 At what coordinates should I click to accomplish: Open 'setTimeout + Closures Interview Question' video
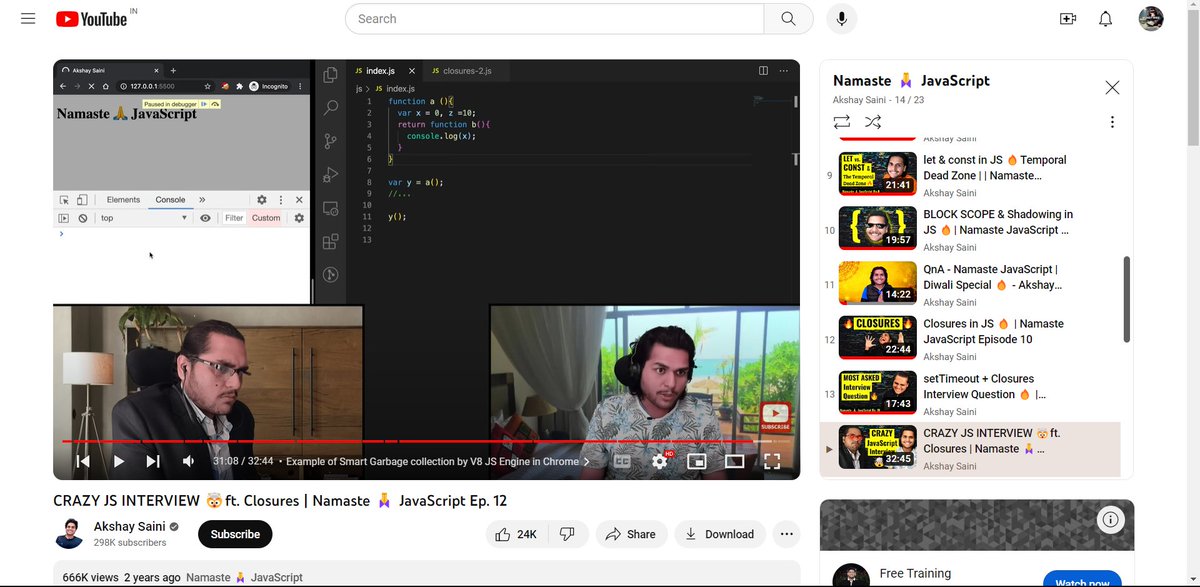click(x=970, y=394)
